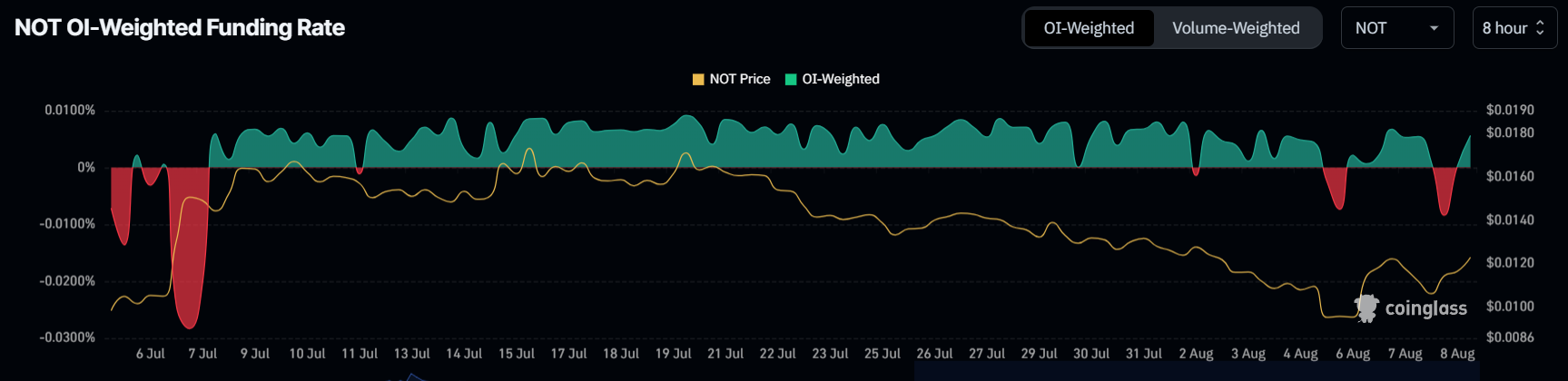Open the 8 hour interval selector

[1514, 28]
